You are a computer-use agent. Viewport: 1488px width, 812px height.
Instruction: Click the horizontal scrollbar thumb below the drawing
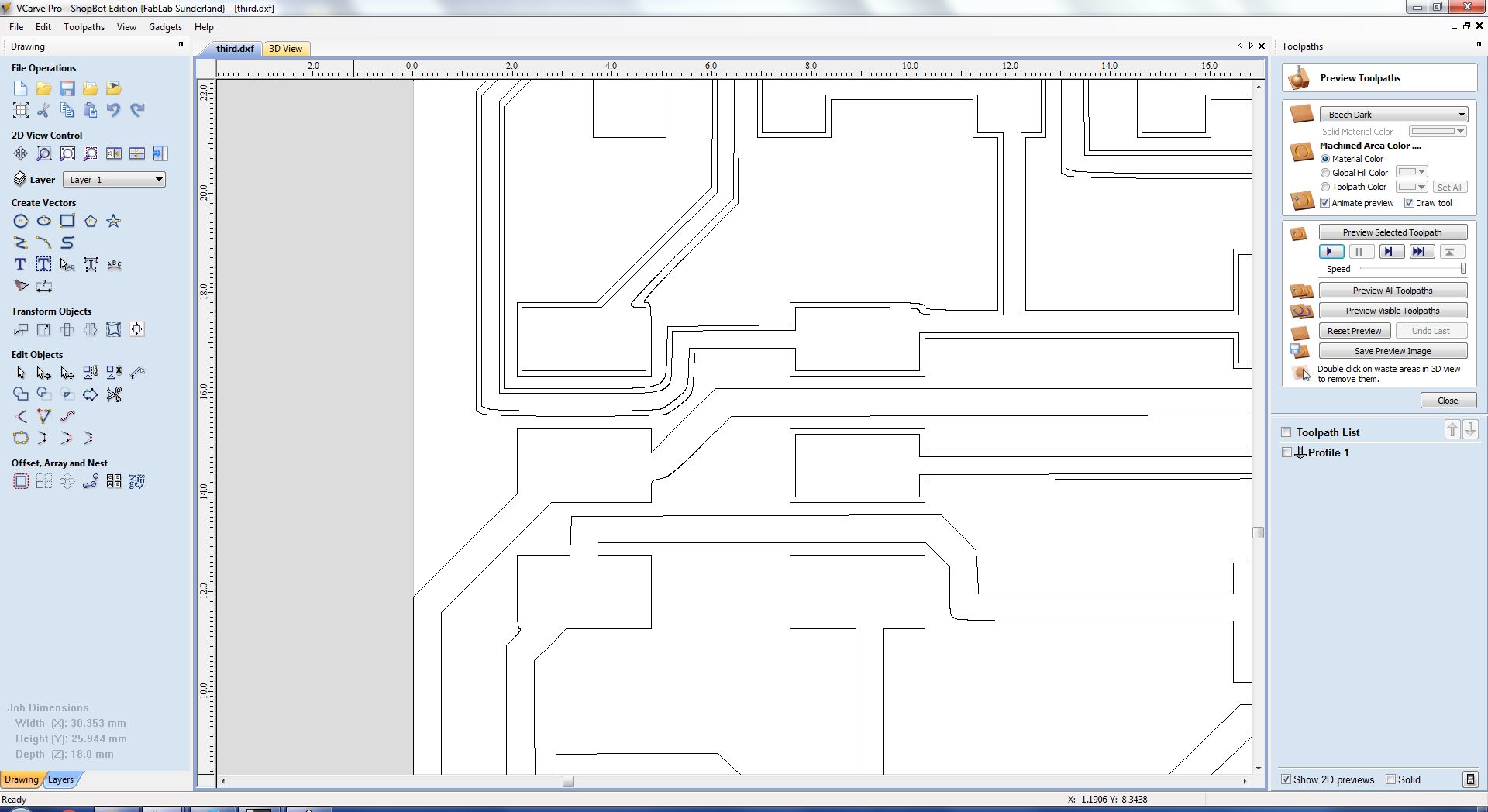coord(568,781)
